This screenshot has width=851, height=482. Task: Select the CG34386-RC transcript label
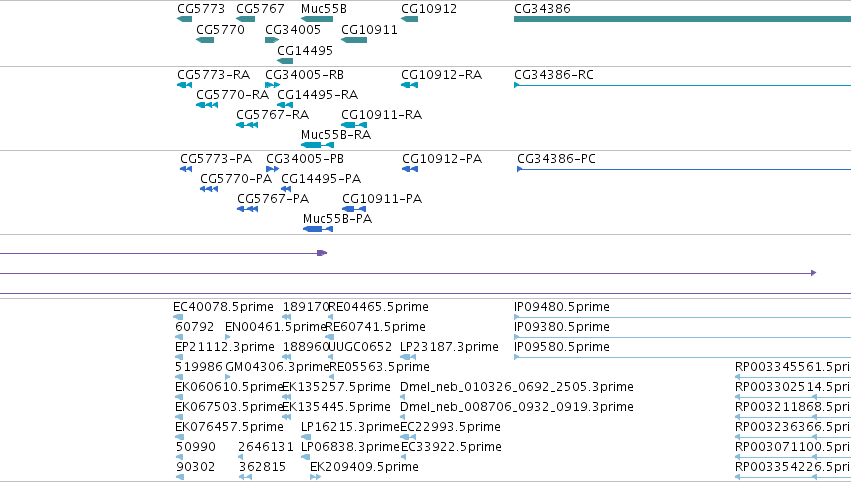[554, 74]
